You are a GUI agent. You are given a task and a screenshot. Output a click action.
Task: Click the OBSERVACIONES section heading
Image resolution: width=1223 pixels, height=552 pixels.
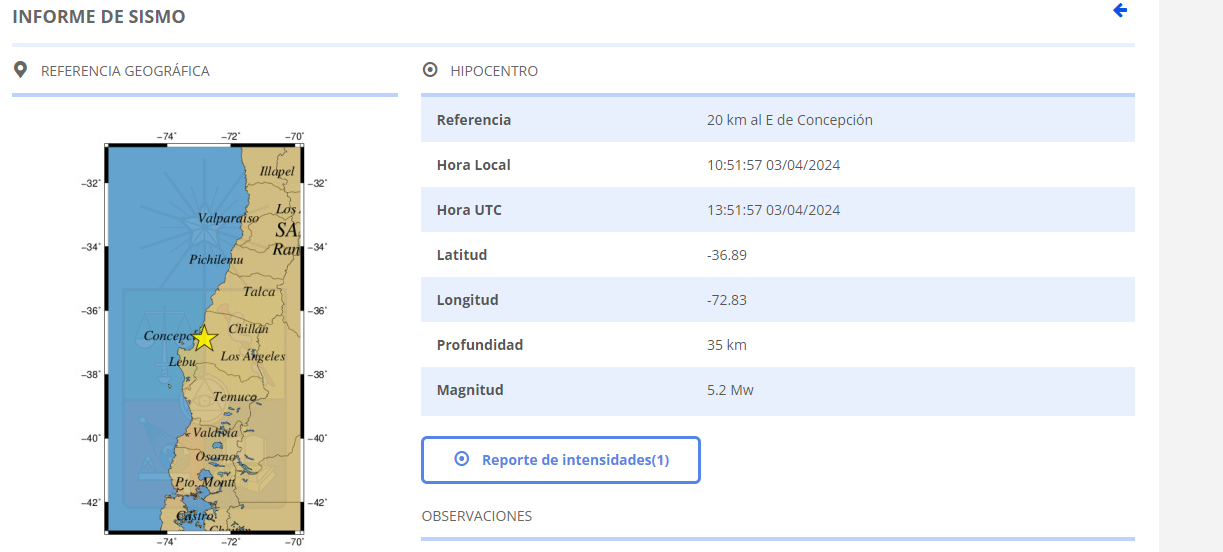[x=477, y=516]
